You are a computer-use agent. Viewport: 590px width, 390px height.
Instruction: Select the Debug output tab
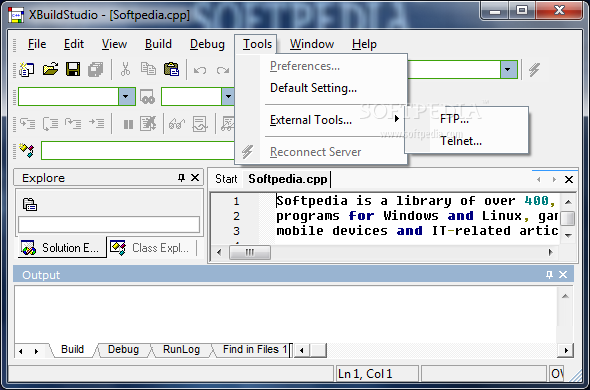tap(123, 350)
